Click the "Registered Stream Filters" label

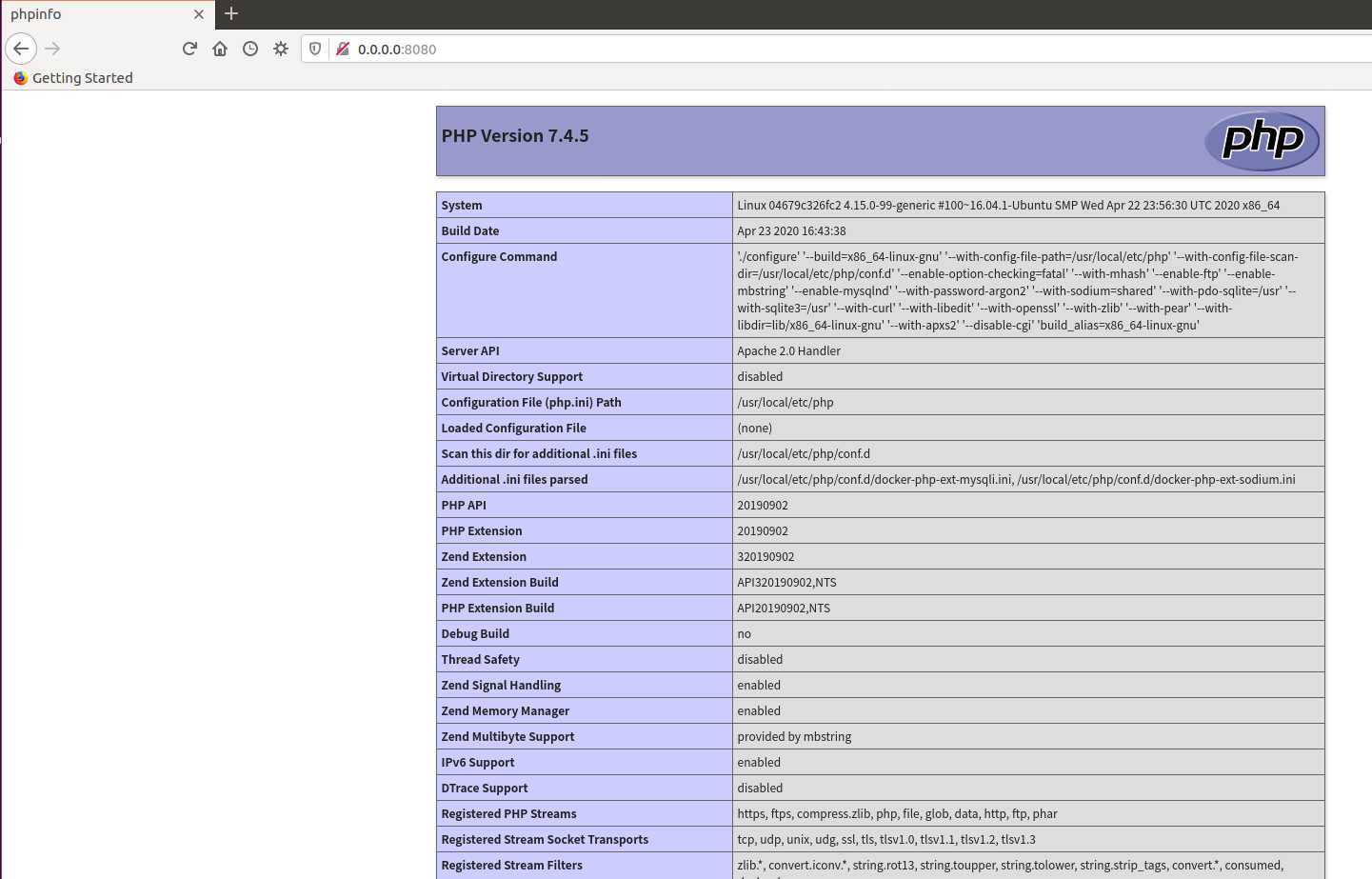512,866
